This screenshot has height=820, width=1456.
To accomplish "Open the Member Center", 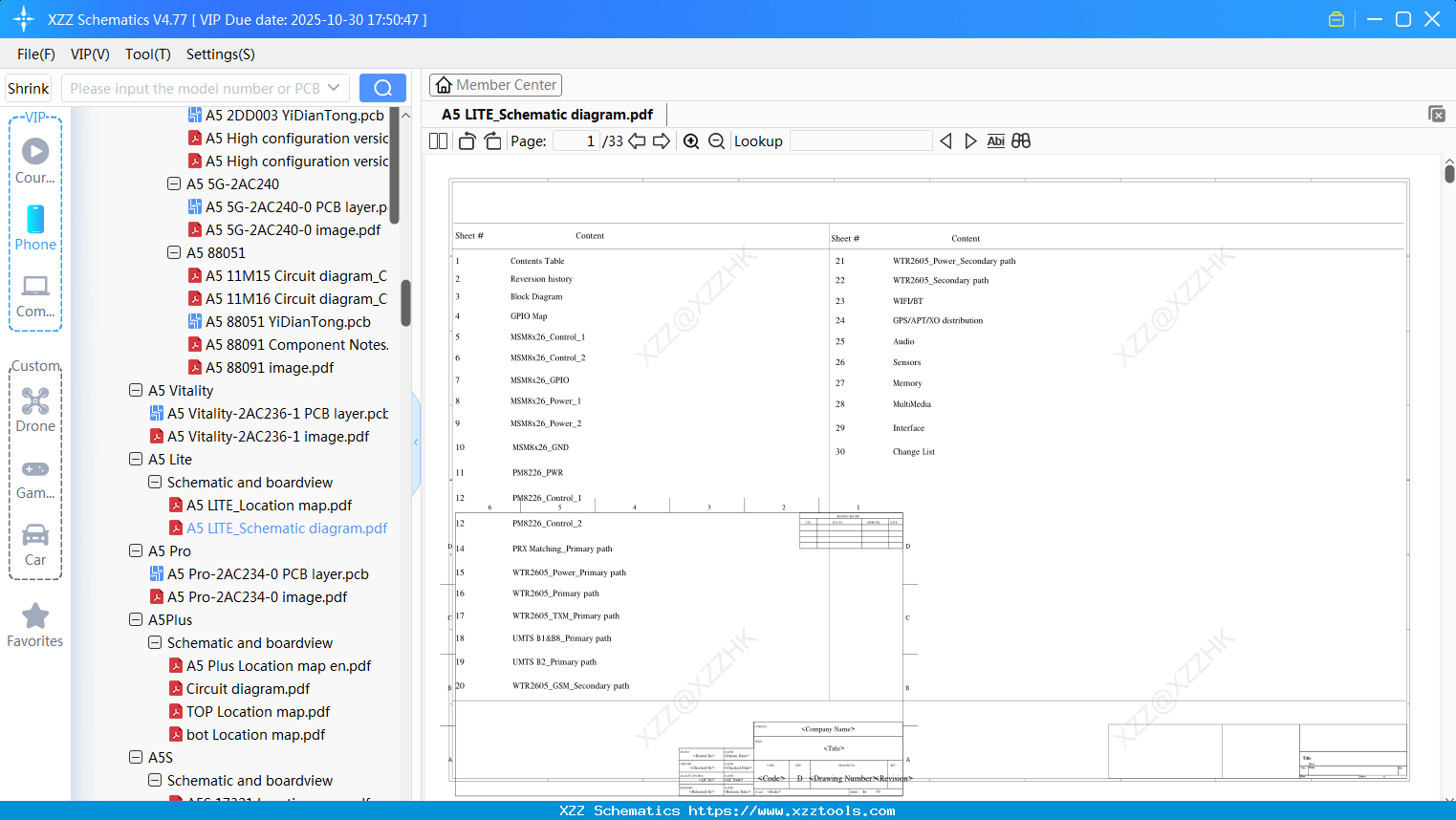I will [x=495, y=85].
